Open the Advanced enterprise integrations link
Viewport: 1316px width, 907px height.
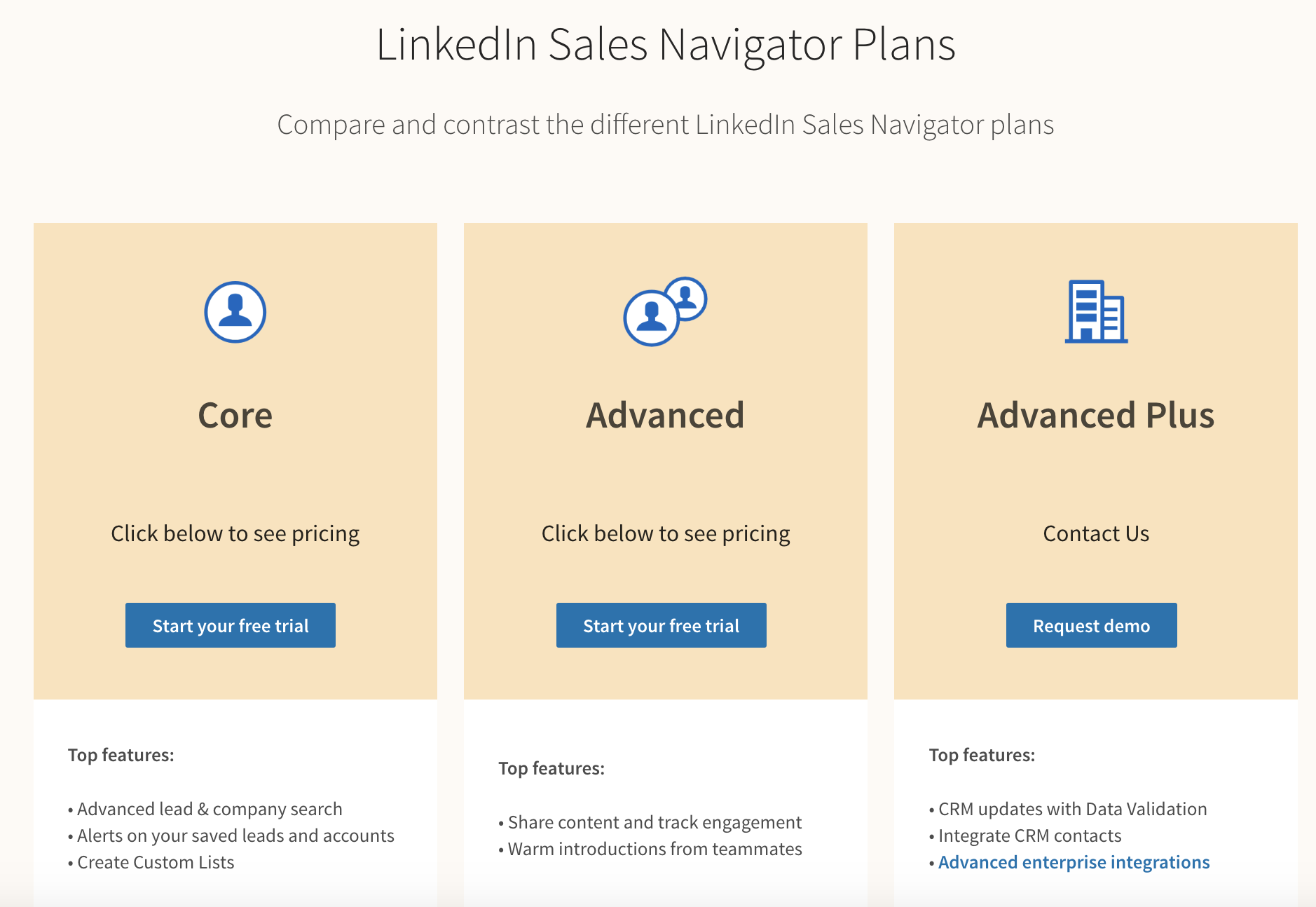click(x=1074, y=862)
